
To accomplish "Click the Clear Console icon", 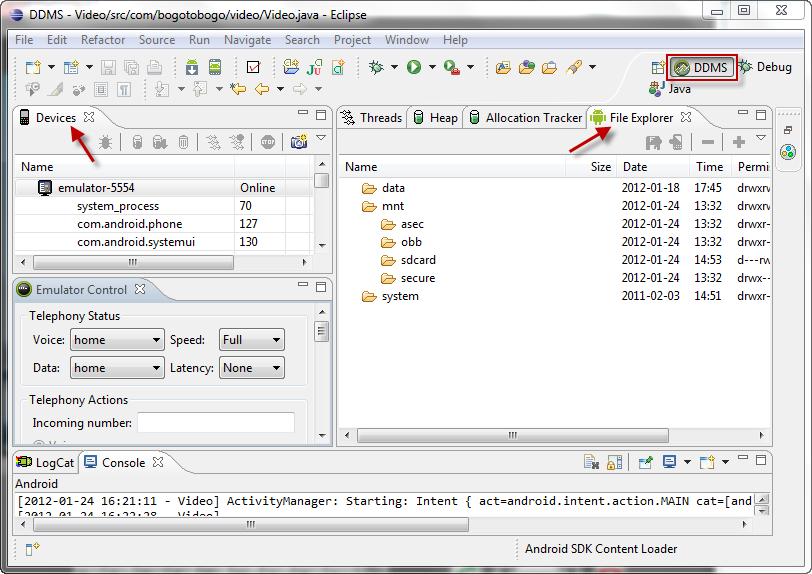I will pyautogui.click(x=591, y=462).
